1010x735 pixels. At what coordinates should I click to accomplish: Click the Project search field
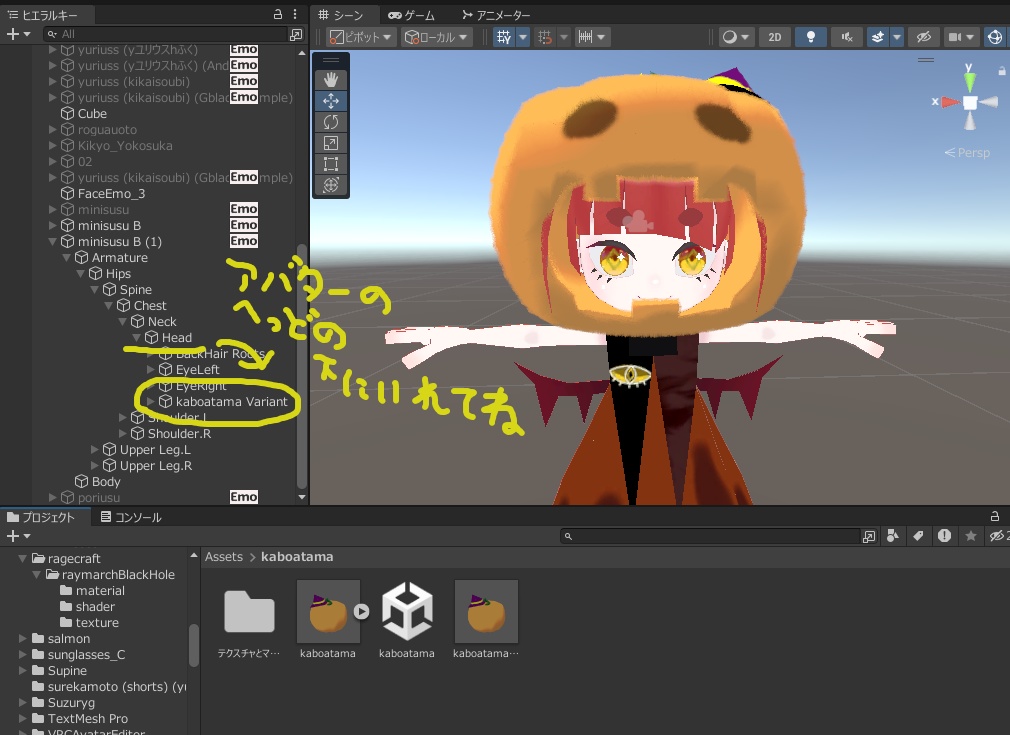(x=710, y=536)
